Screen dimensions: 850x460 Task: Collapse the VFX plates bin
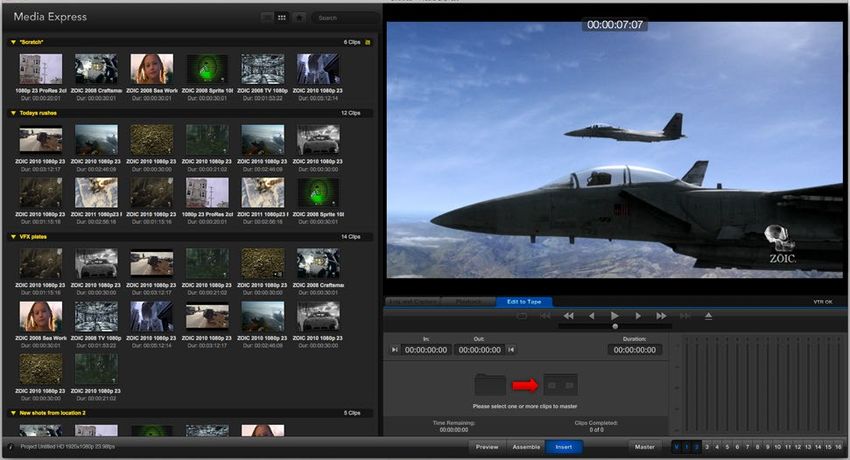[11, 237]
